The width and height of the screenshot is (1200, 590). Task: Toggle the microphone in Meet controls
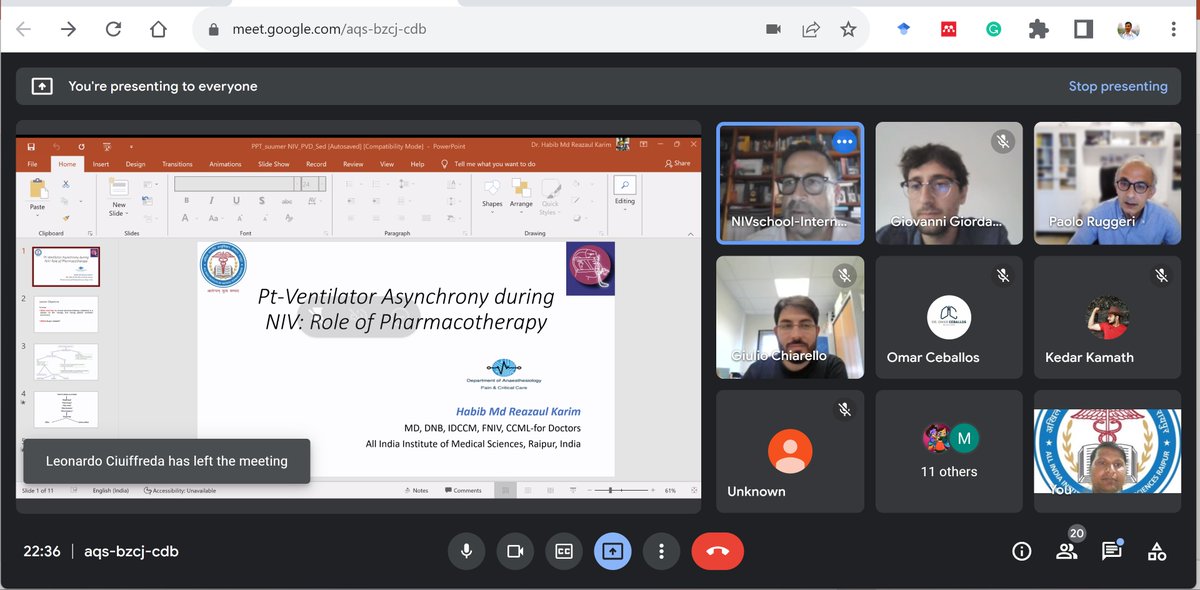(x=466, y=551)
